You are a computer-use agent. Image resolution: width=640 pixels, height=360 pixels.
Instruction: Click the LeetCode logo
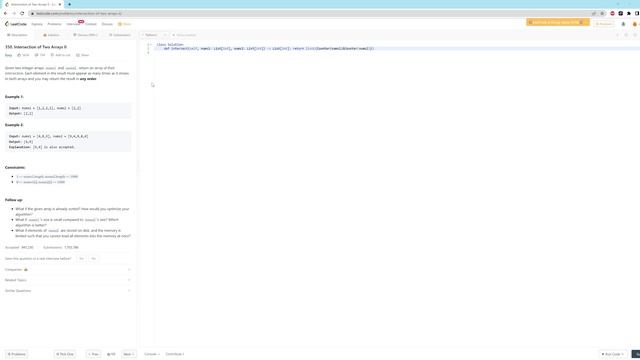(16, 24)
